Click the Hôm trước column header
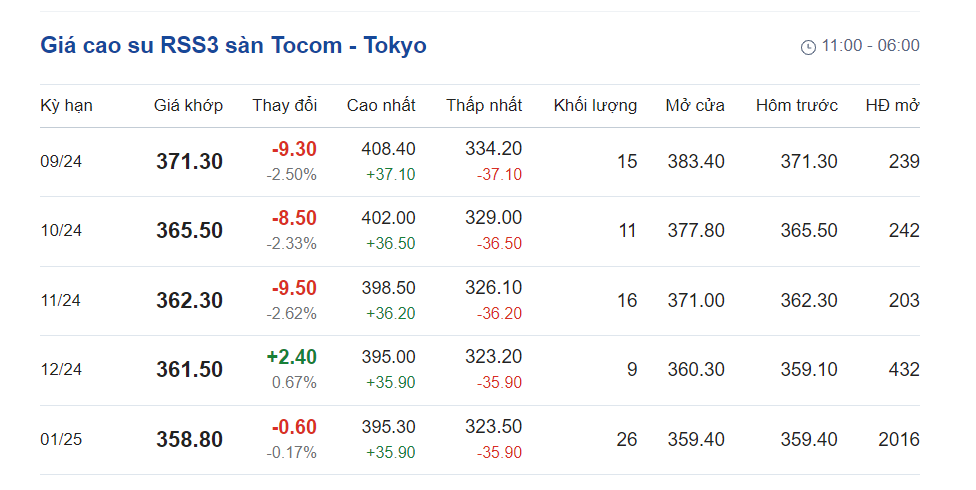 point(797,105)
